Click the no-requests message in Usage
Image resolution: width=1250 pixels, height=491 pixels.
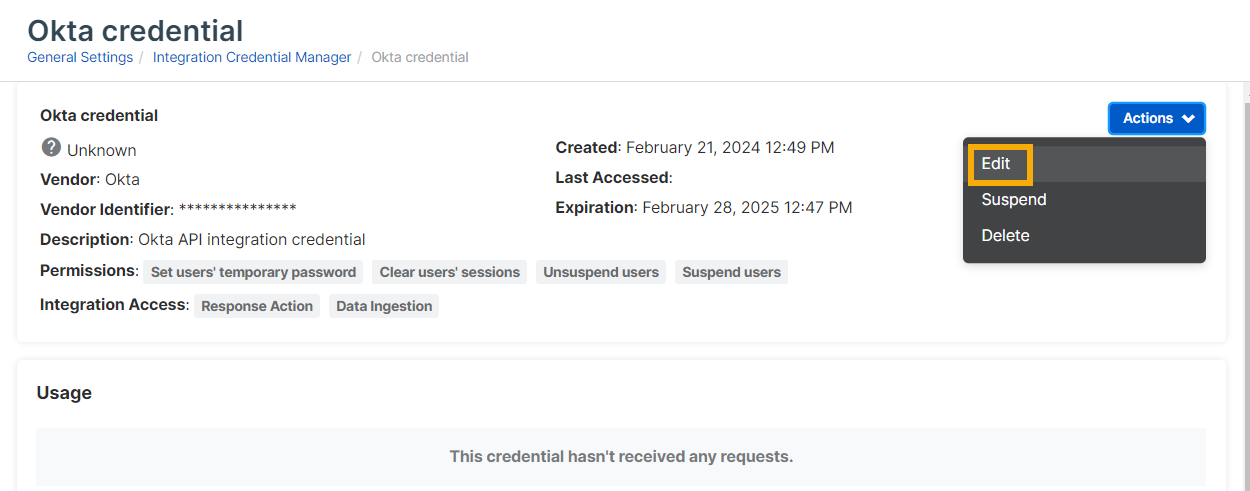(x=621, y=456)
